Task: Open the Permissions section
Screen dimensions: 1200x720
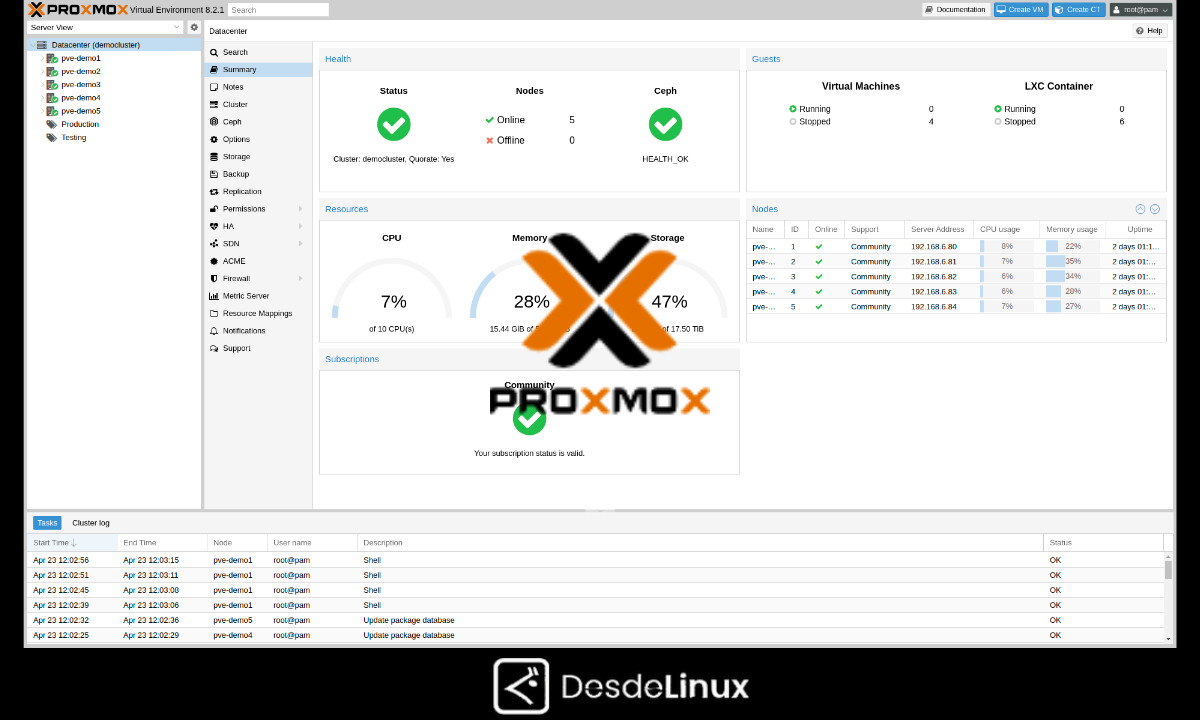Action: tap(257, 209)
